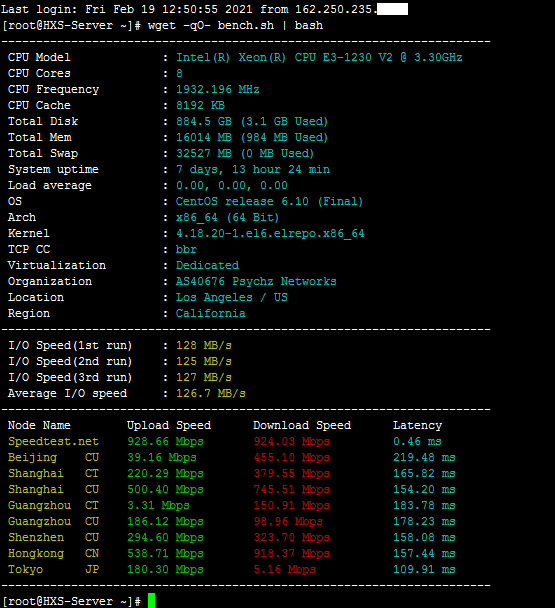
Task: Click Shanghai CT download '379.55 Mbps'
Action: click(x=292, y=473)
